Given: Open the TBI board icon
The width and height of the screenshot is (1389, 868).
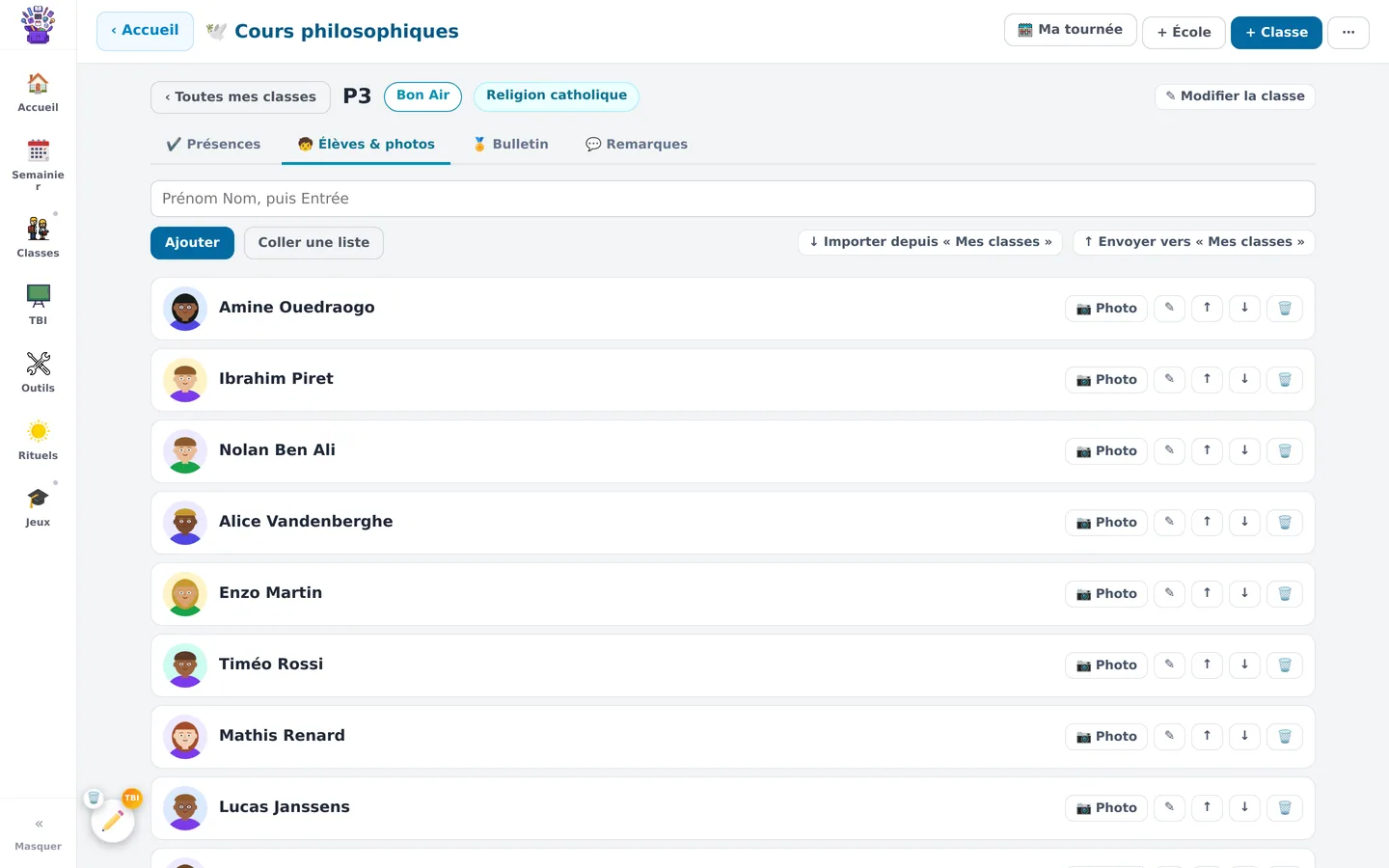Looking at the screenshot, I should coord(38,306).
